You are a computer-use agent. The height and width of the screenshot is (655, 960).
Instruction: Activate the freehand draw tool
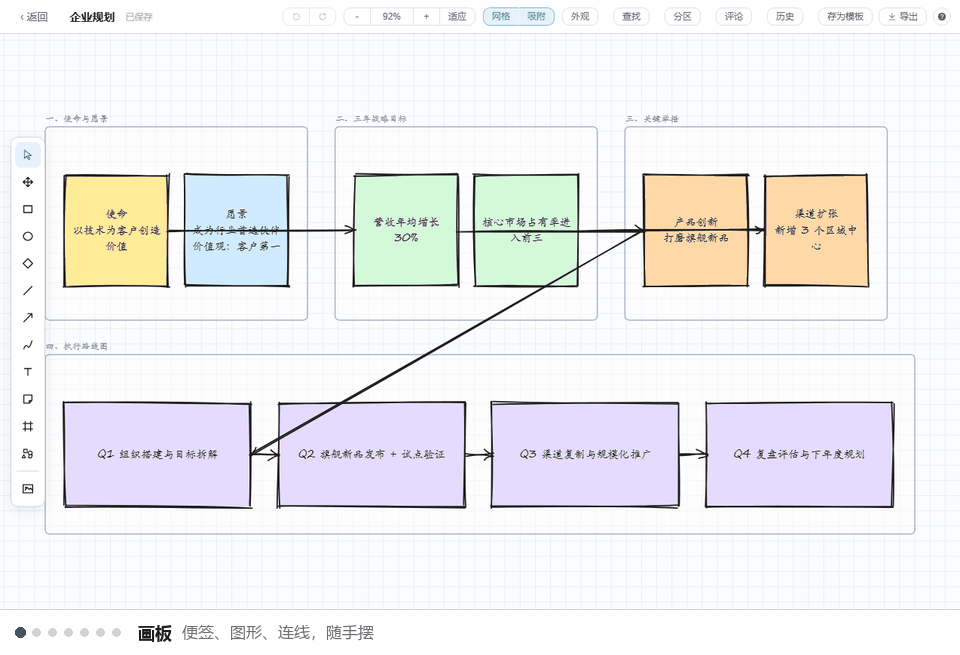[28, 345]
